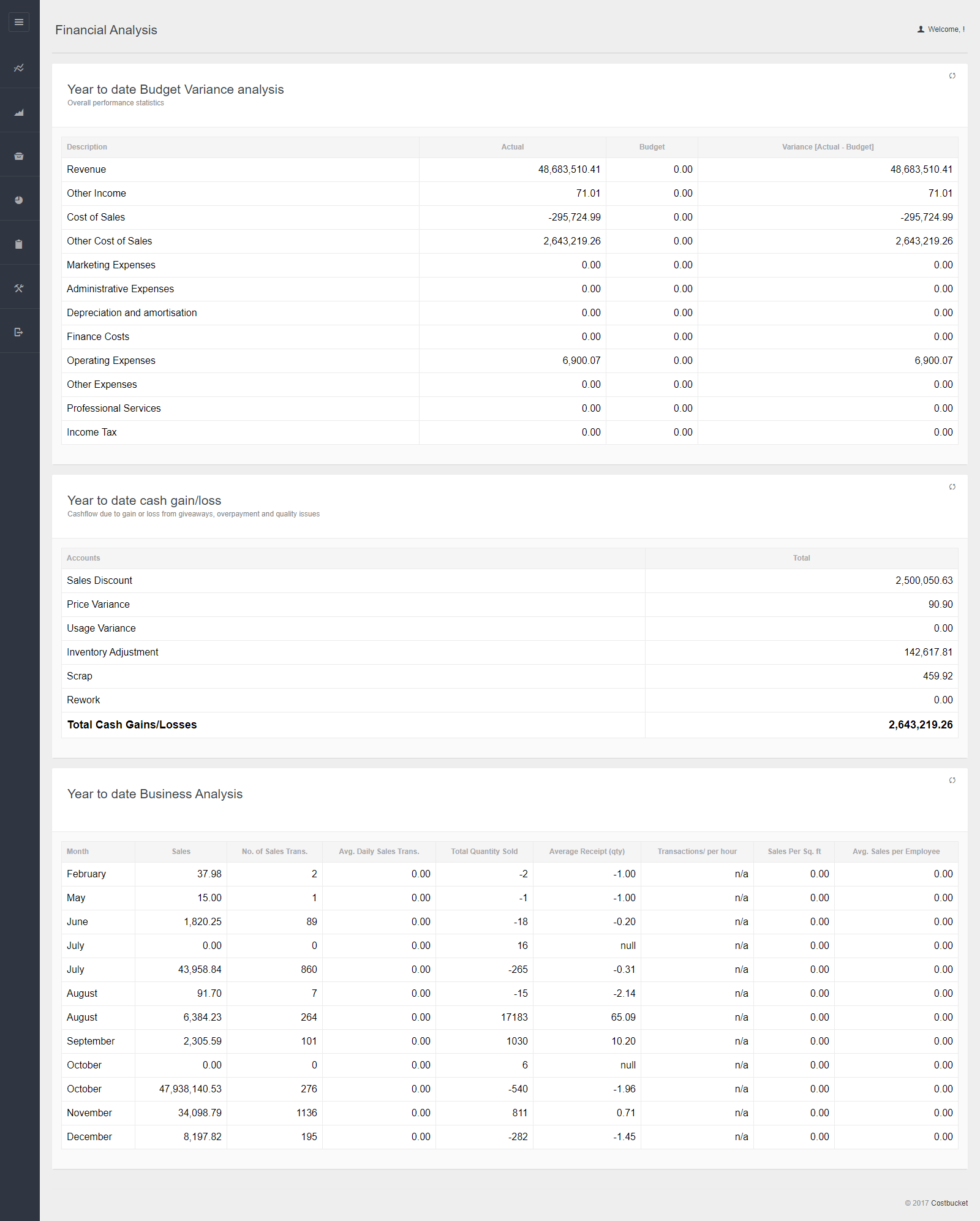The height and width of the screenshot is (1221, 980).
Task: Open the archive box sidebar icon
Action: (19, 156)
